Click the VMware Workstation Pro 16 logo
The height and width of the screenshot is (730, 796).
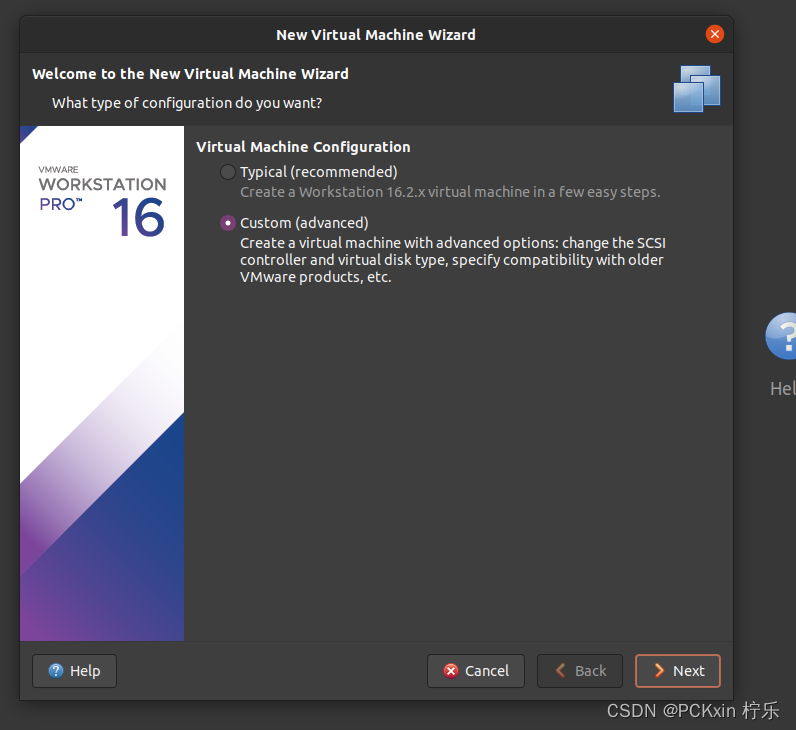click(x=102, y=202)
